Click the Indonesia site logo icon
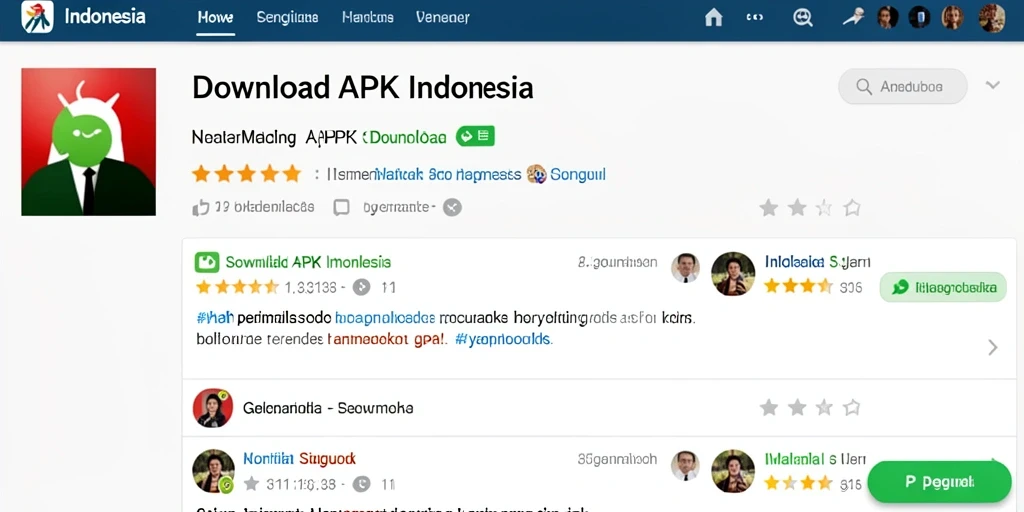Screen dimensions: 1024x512 [37, 17]
